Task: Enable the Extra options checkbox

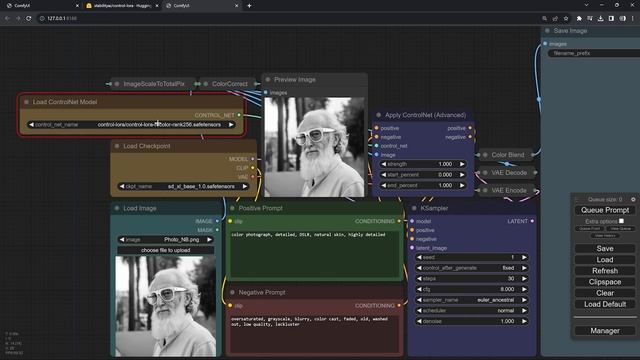Action: pos(621,221)
